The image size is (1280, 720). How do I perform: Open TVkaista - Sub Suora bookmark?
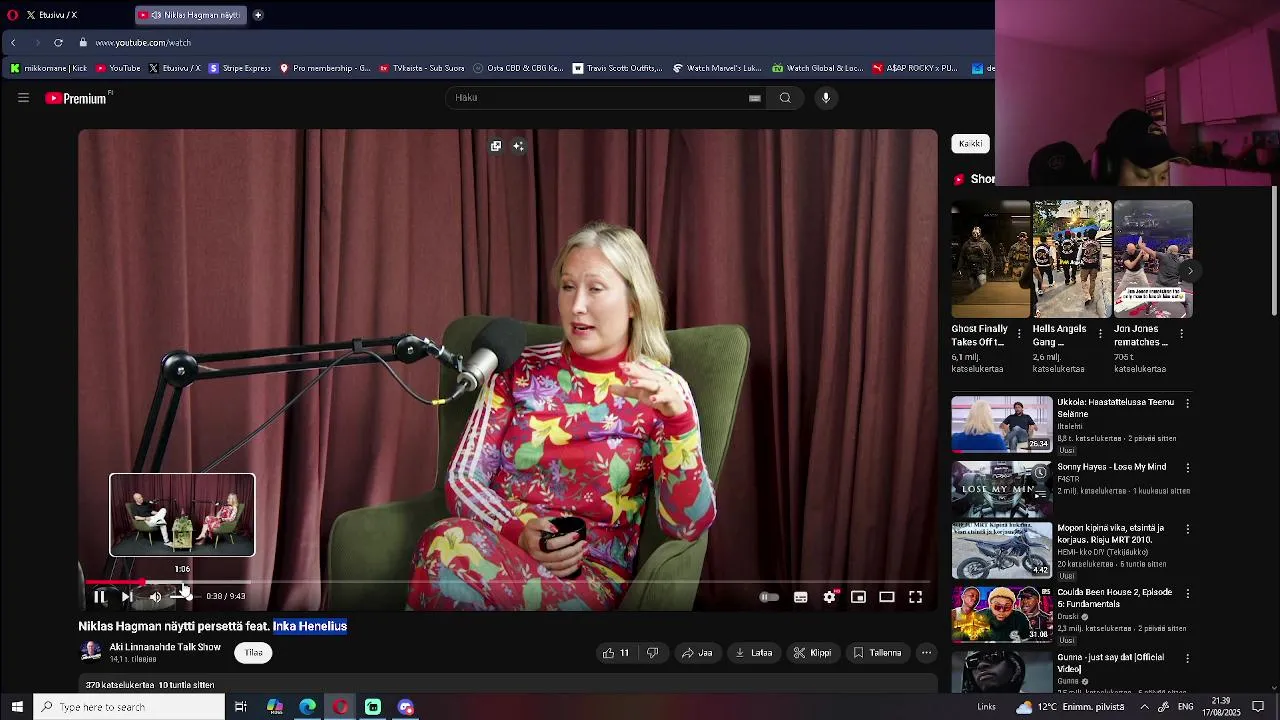click(421, 68)
